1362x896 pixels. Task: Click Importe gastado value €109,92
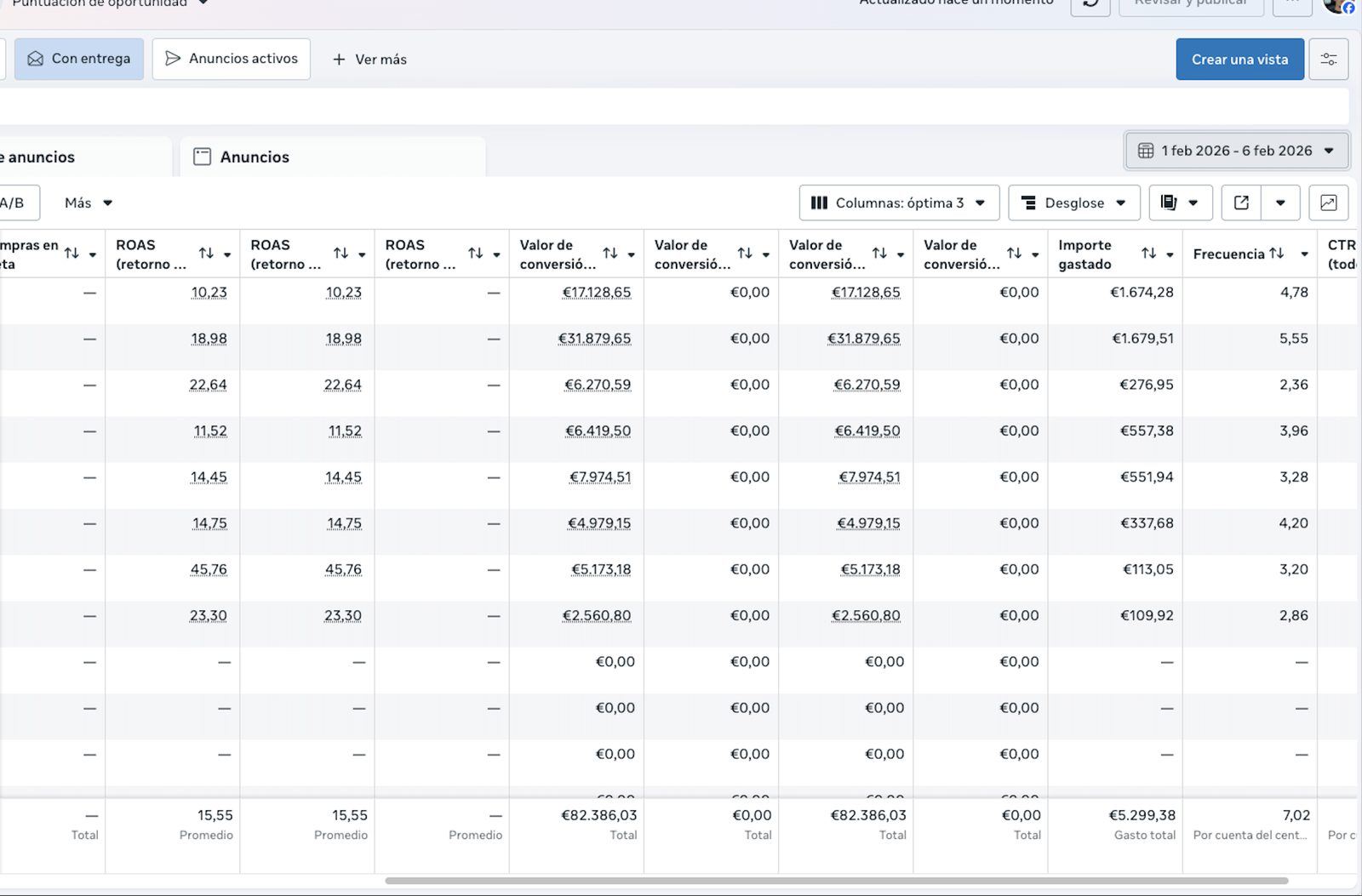[1147, 615]
